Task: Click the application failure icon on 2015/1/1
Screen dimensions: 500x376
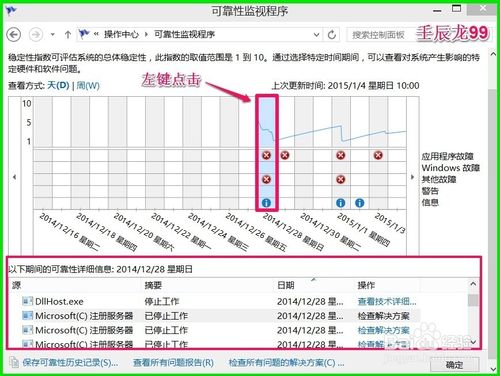Action: pos(340,155)
